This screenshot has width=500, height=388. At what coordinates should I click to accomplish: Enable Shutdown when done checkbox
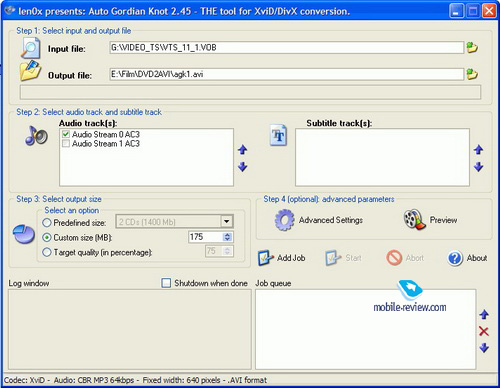click(166, 283)
